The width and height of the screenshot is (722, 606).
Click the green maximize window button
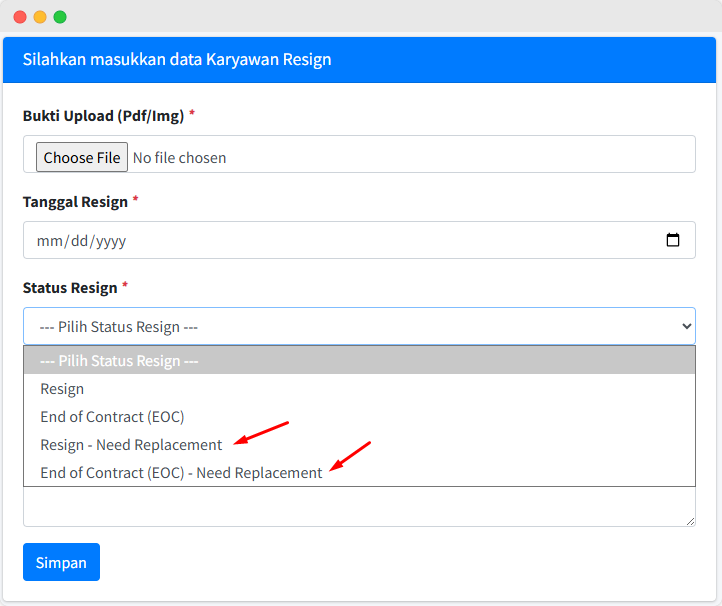click(60, 17)
